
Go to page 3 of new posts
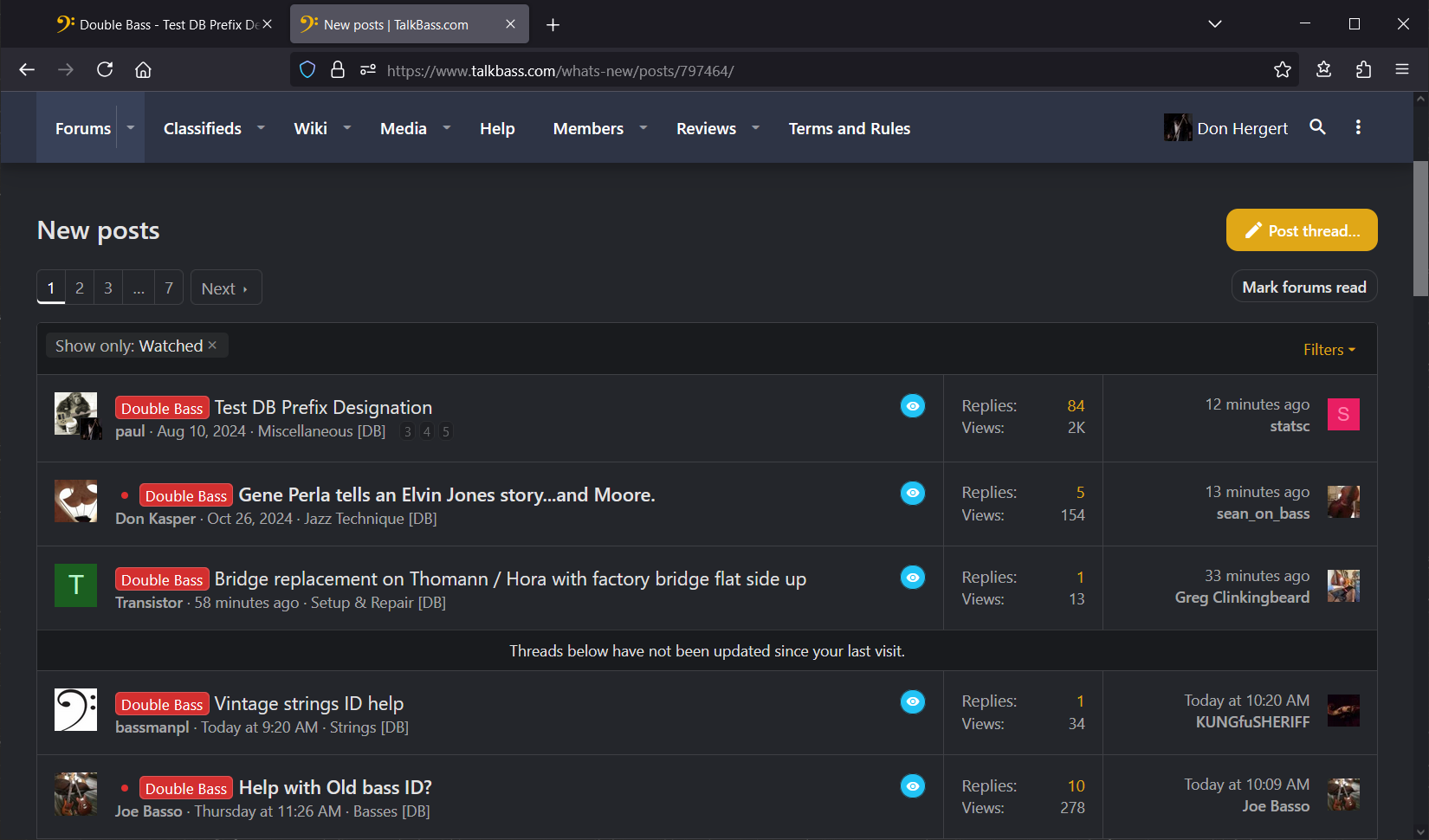(x=108, y=288)
